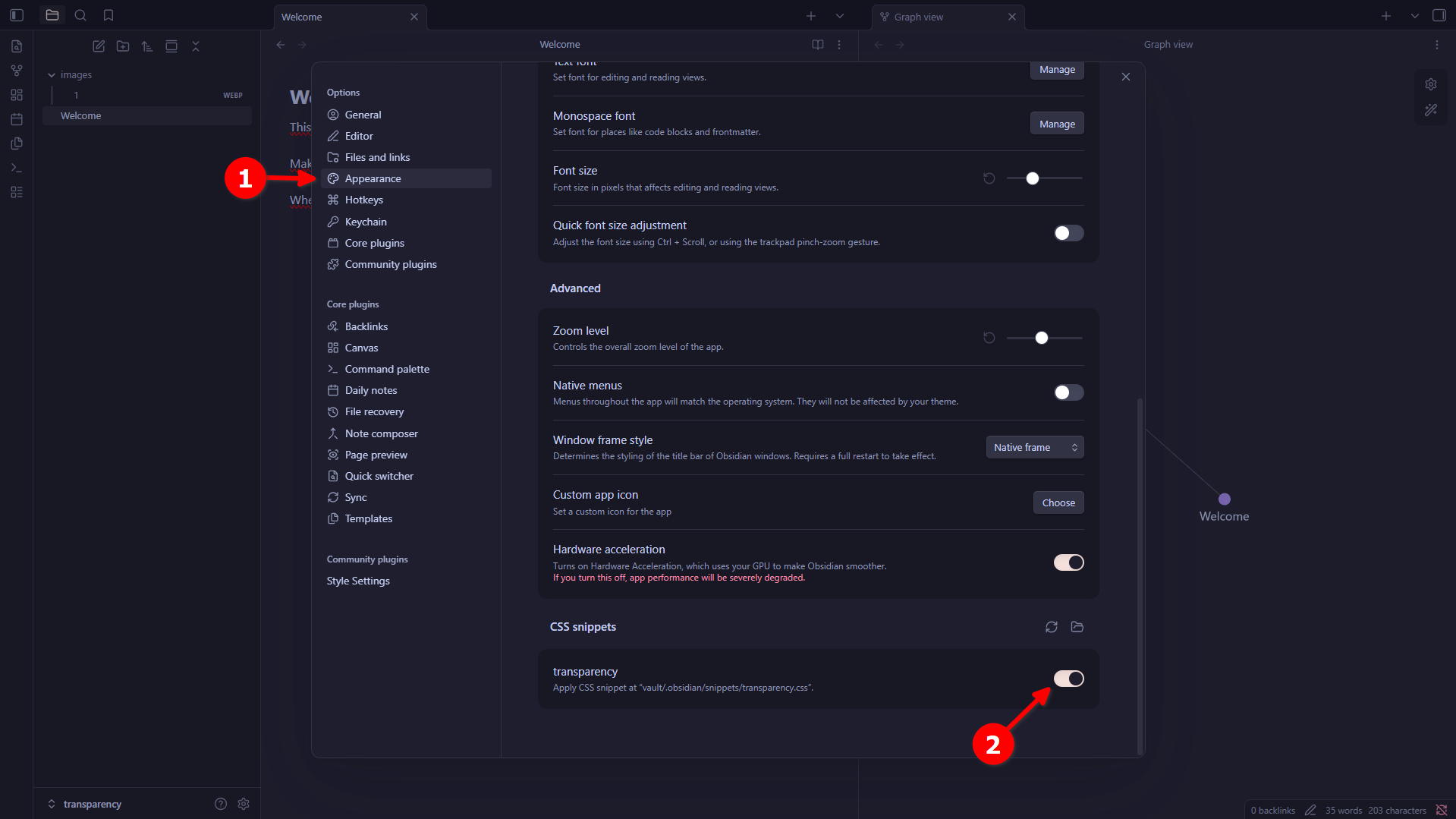The width and height of the screenshot is (1456, 819).
Task: Collapse the images folder
Action: 52,75
